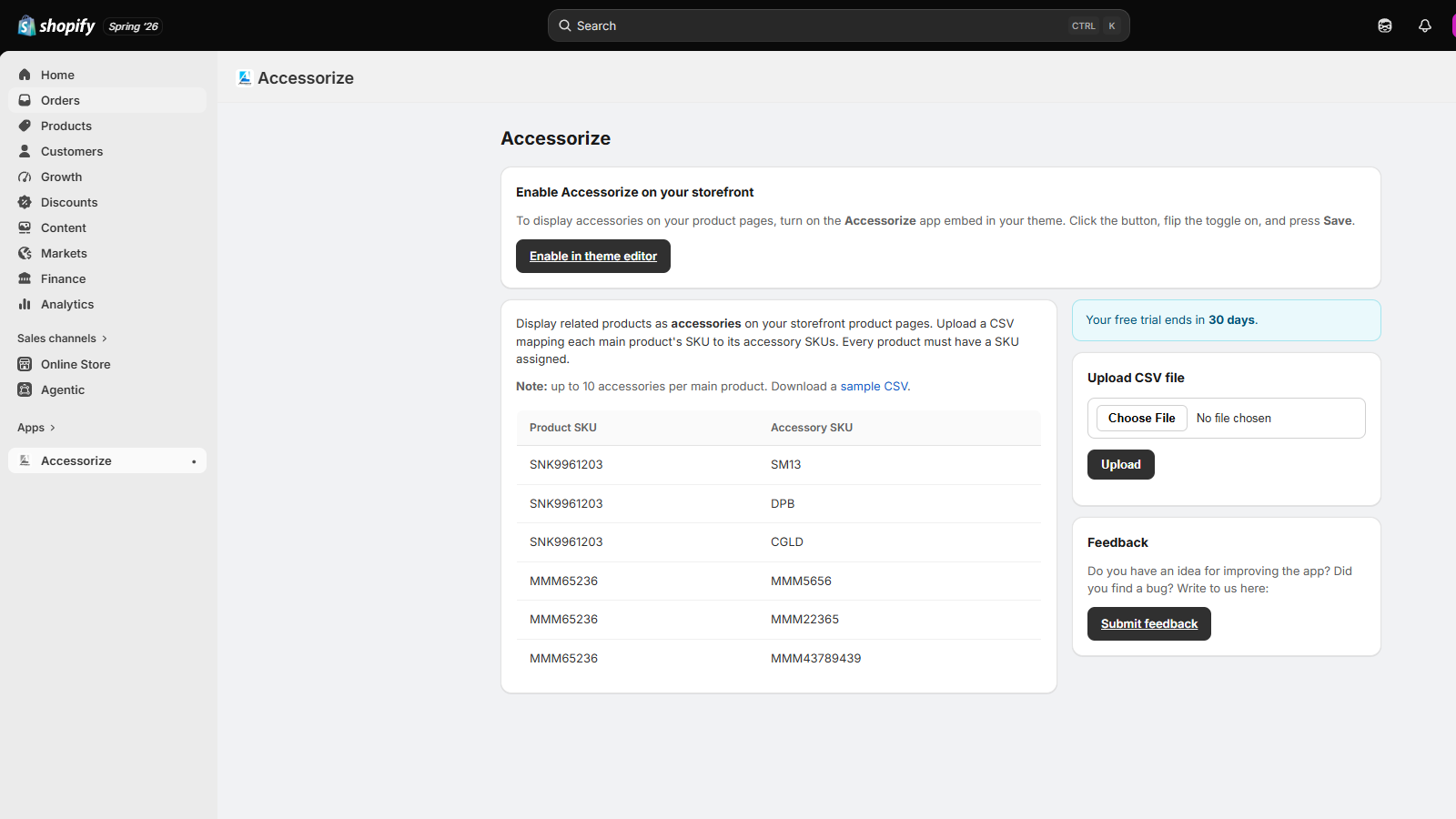Expand the Sales channels section
Screen dimensions: 1456x819
(62, 339)
